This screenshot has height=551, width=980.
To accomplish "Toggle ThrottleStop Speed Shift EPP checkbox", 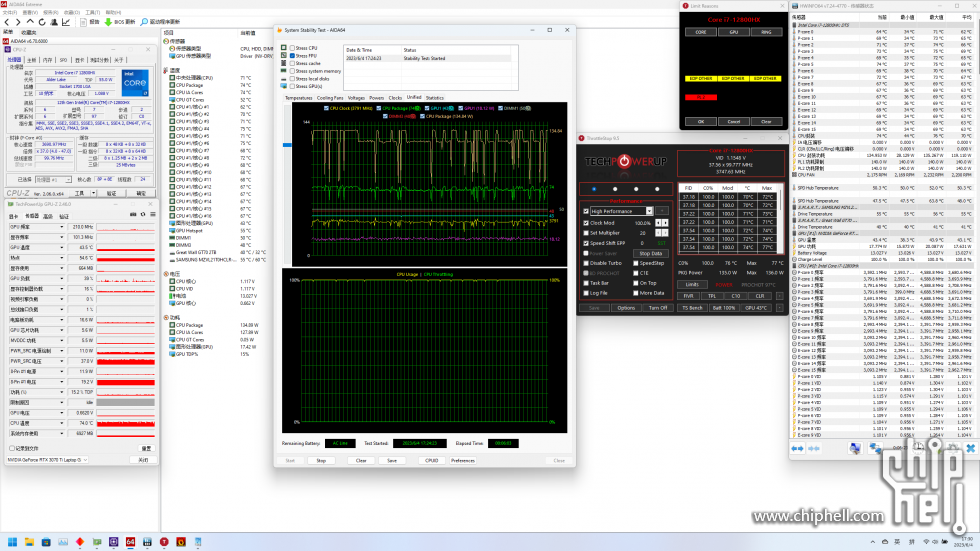I will 586,243.
